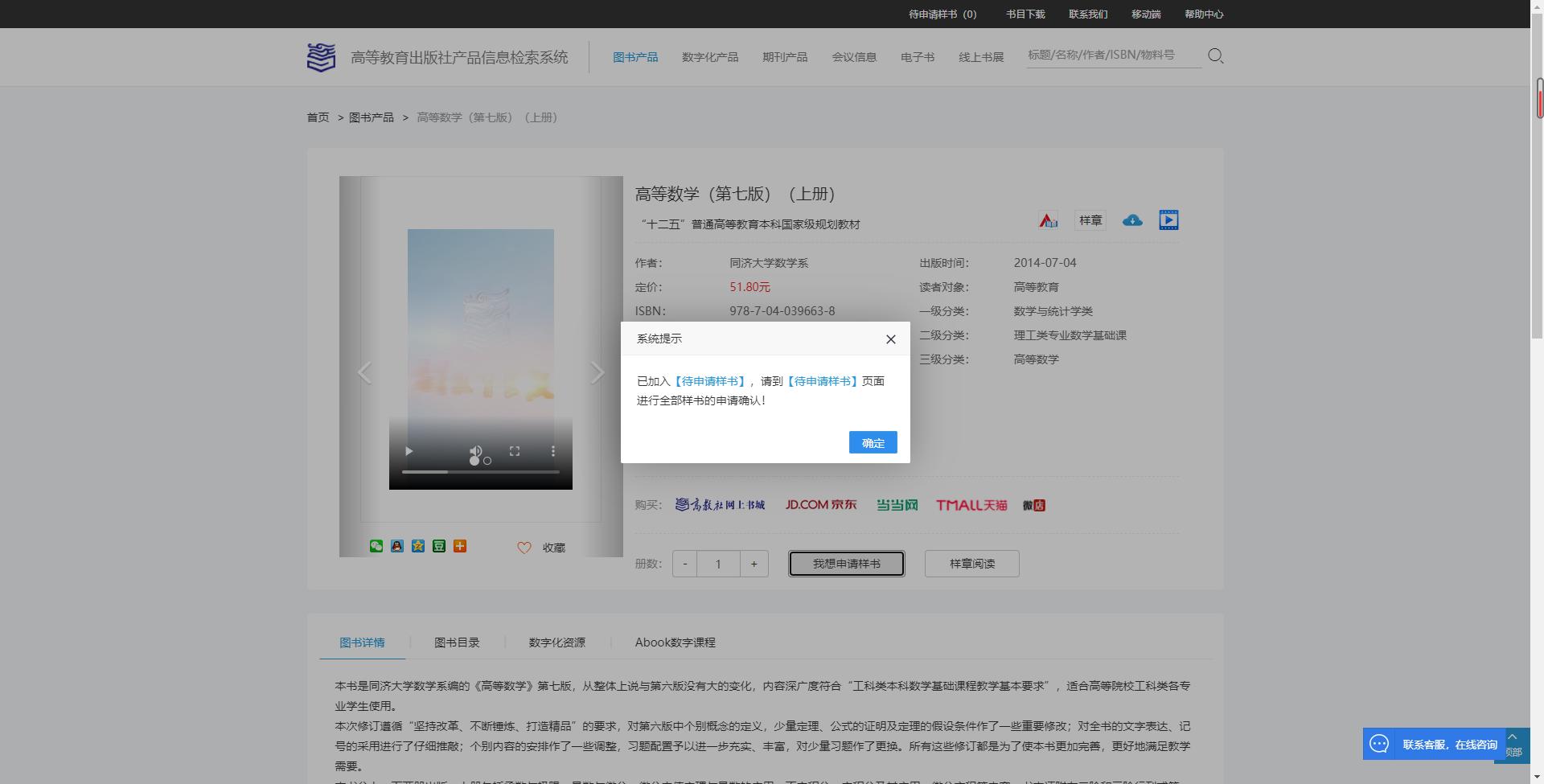Image resolution: width=1544 pixels, height=784 pixels.
Task: Share the book to QQ
Action: 397,546
